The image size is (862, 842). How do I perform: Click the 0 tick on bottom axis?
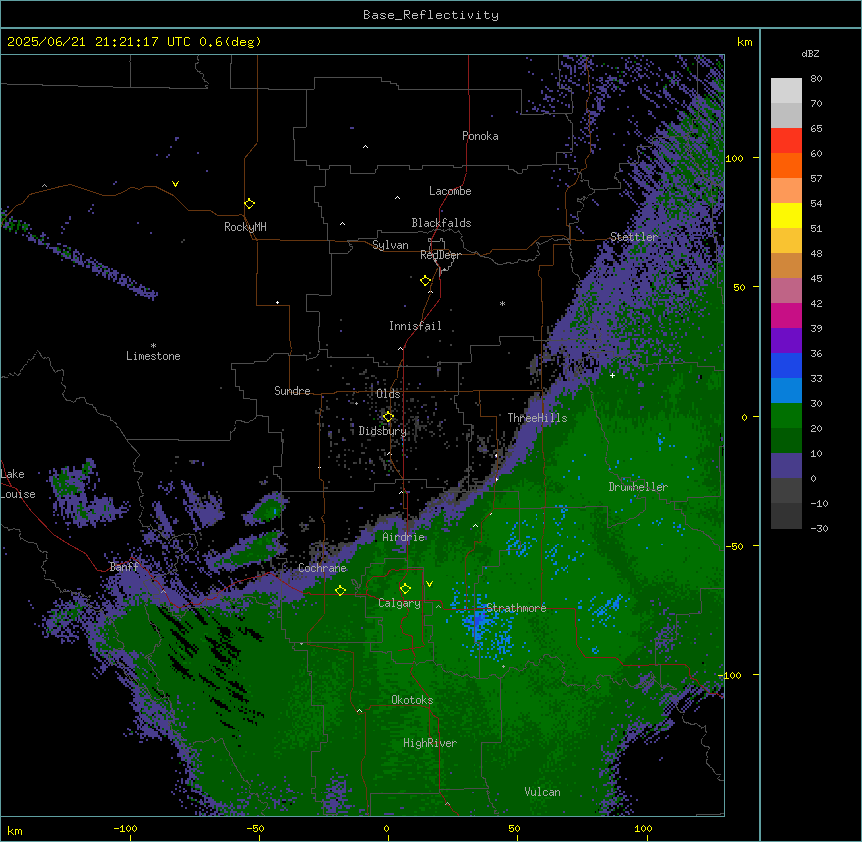(386, 828)
